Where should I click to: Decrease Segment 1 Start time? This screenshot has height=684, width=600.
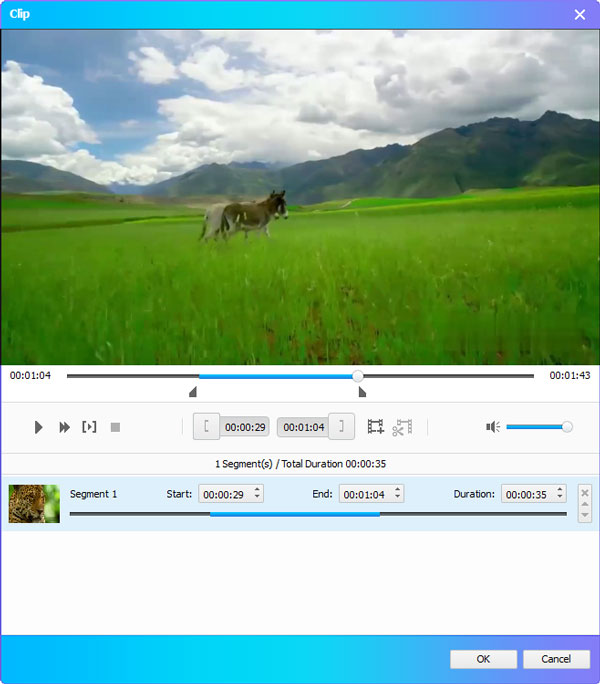point(257,498)
